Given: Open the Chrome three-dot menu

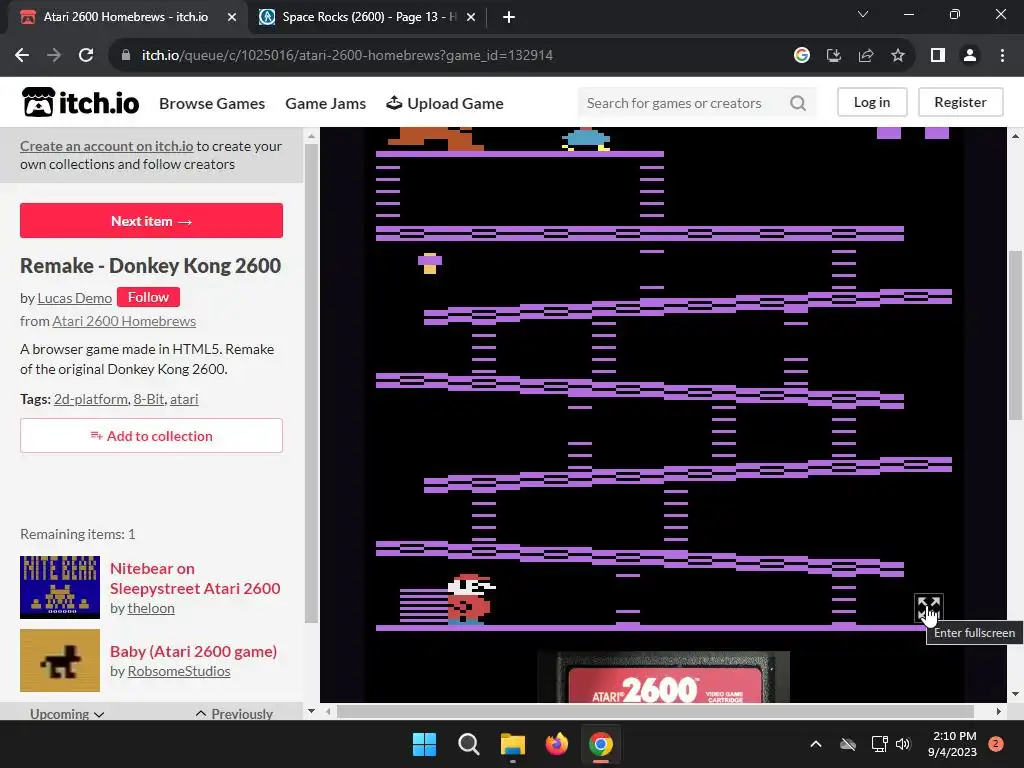Looking at the screenshot, I should [1002, 56].
